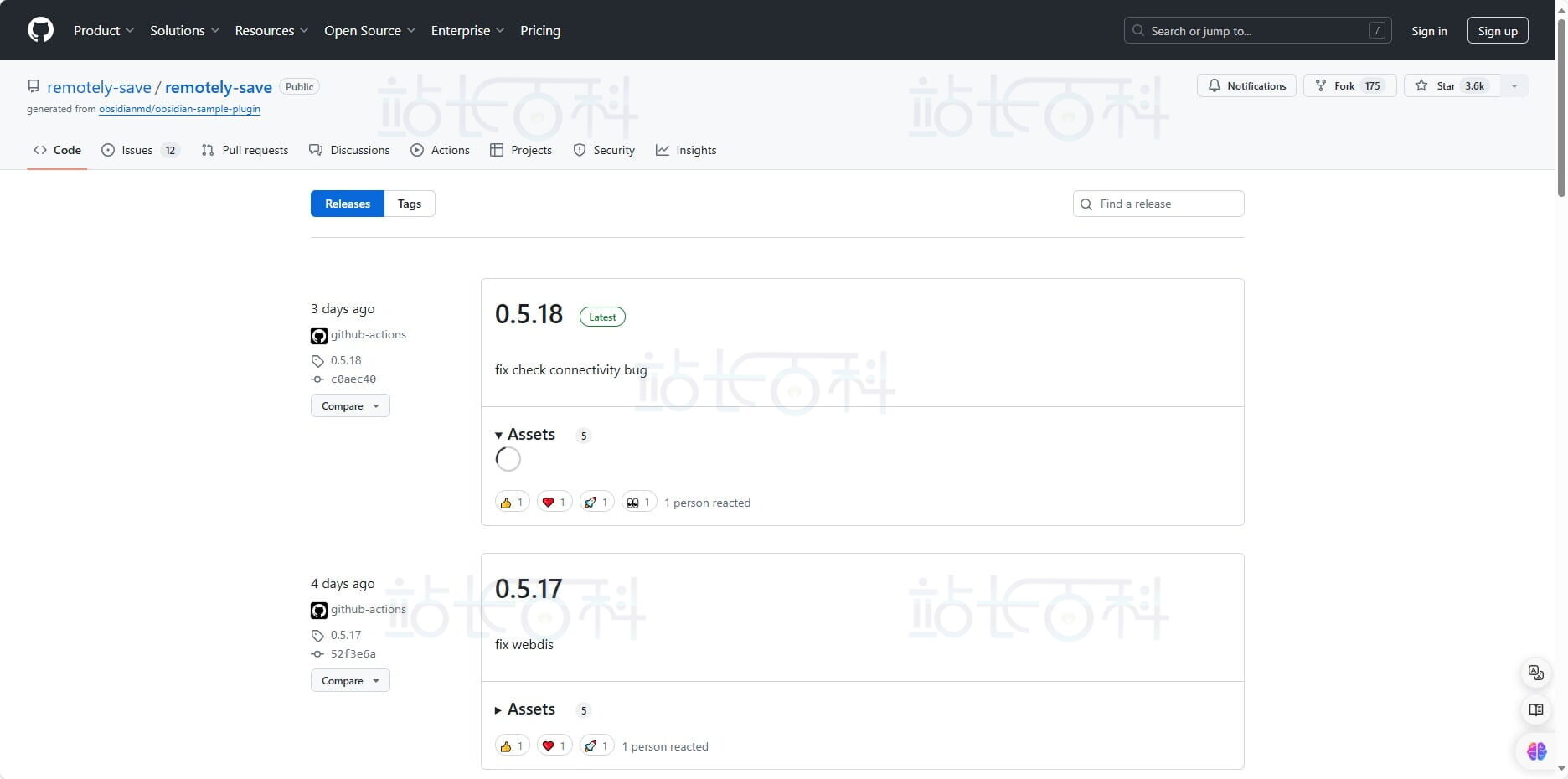Open the Pull requests tab
1568x779 pixels.
pos(245,150)
